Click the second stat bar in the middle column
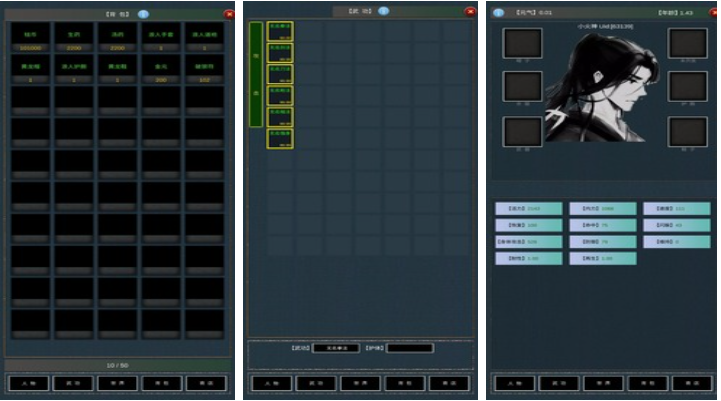Image resolution: width=721 pixels, height=401 pixels. pos(603,225)
